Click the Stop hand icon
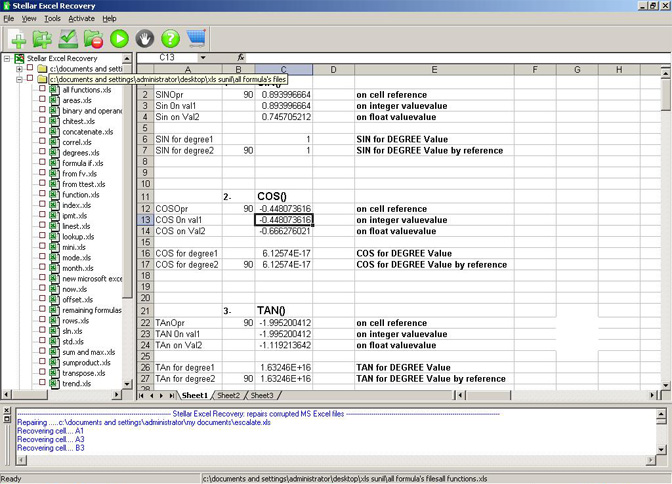Viewport: 672px width, 484px height. 145,39
